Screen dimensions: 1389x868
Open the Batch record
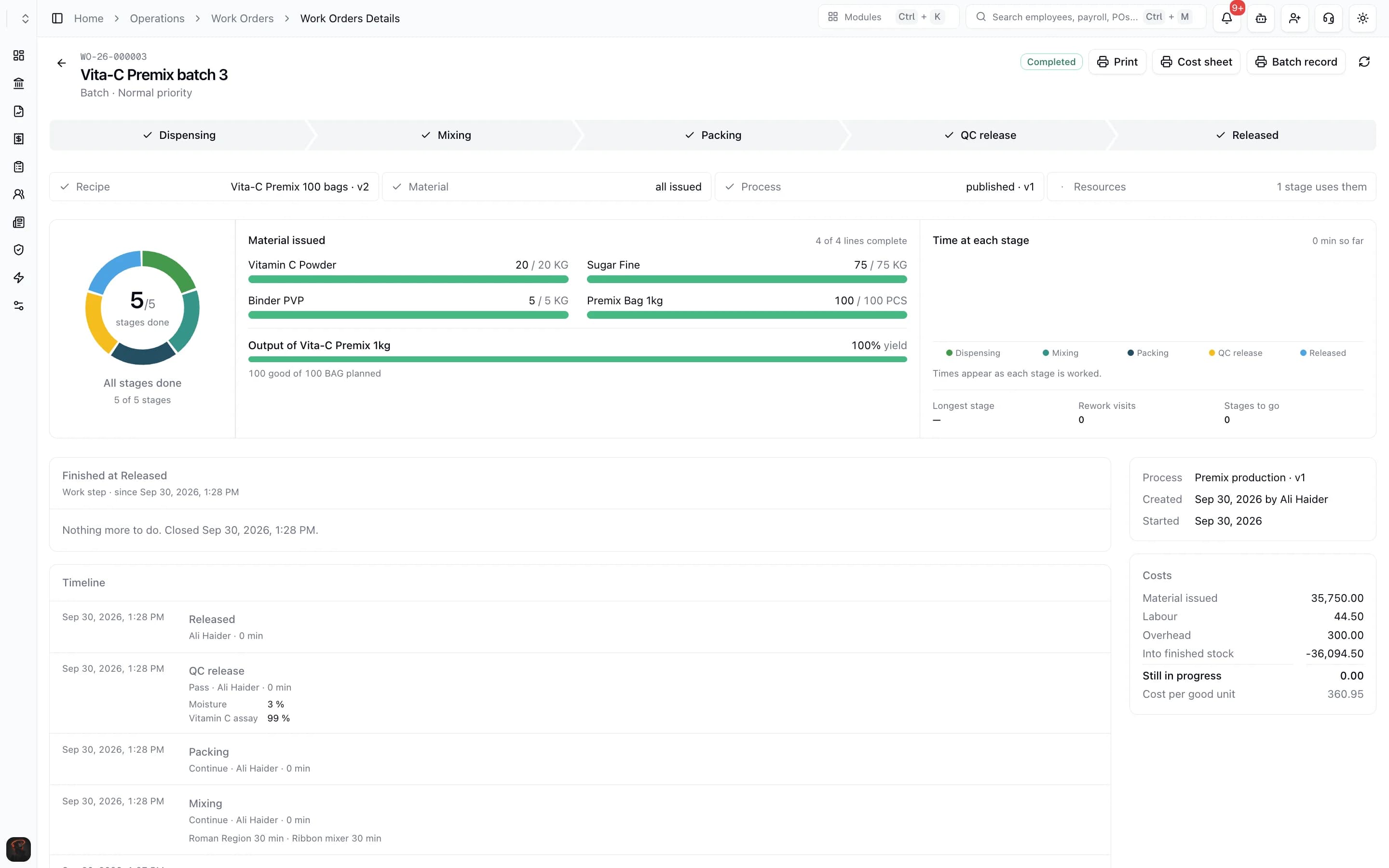[1296, 62]
